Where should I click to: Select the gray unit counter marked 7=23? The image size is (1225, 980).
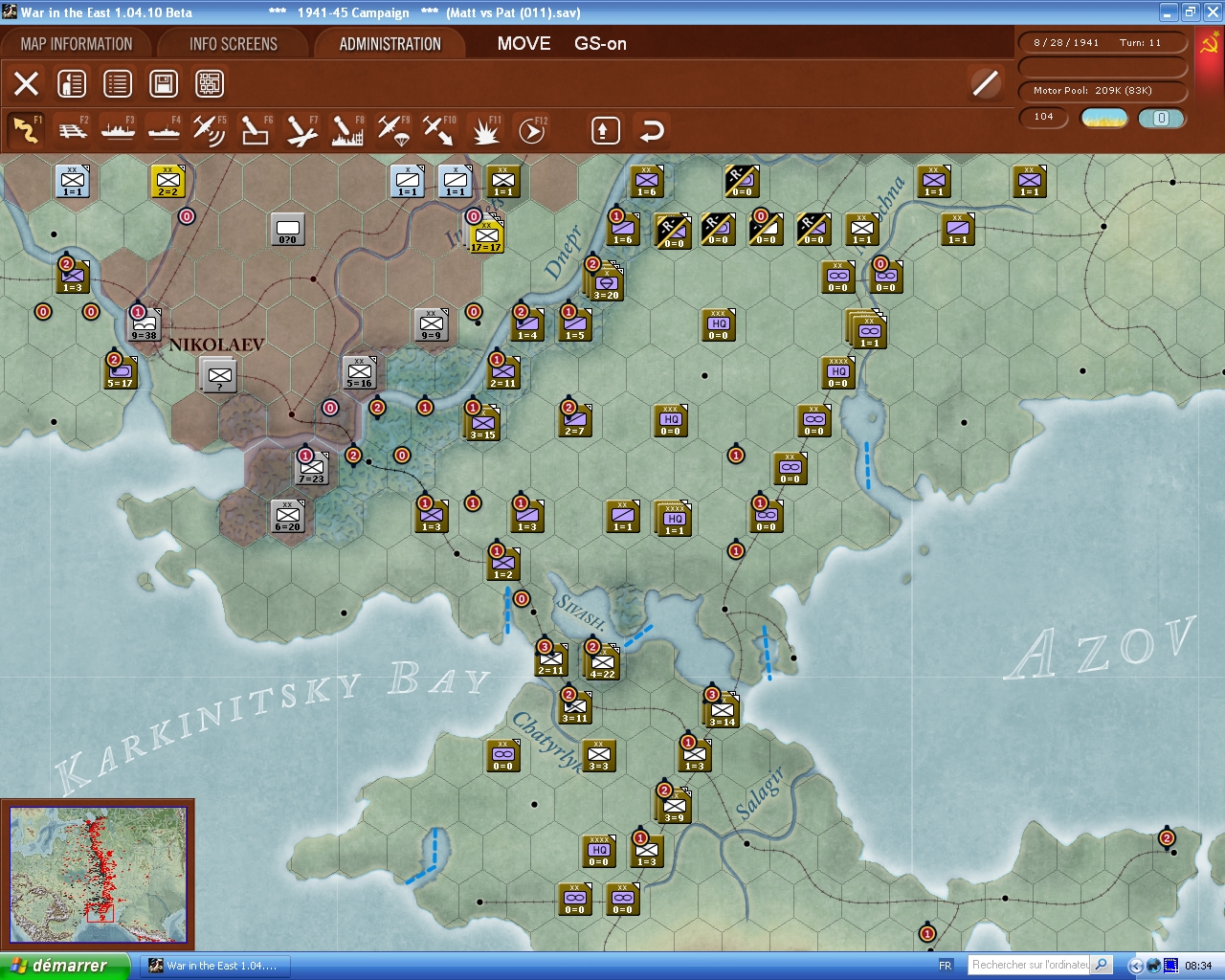pyautogui.click(x=312, y=468)
